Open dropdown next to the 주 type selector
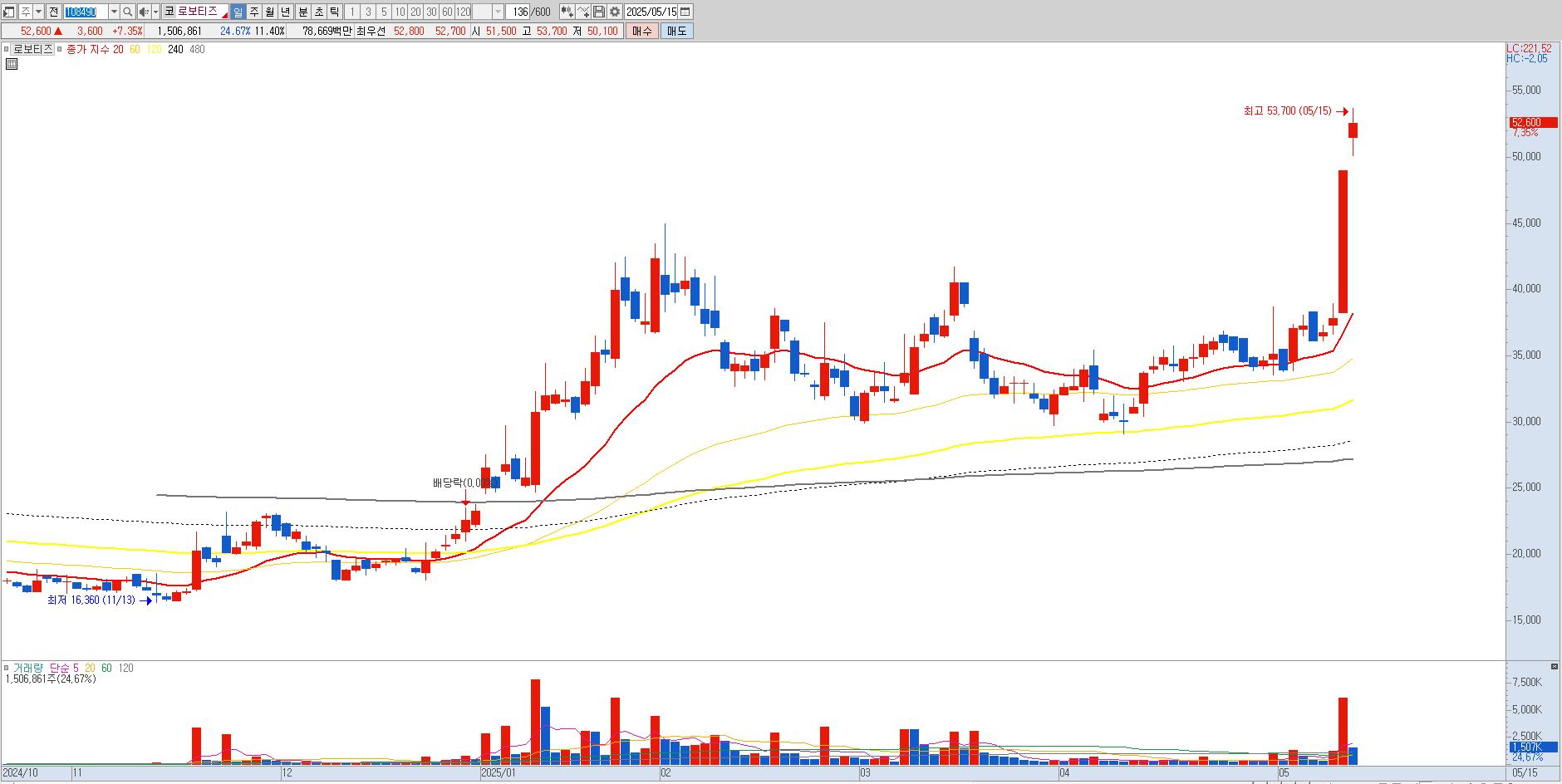 [38, 12]
